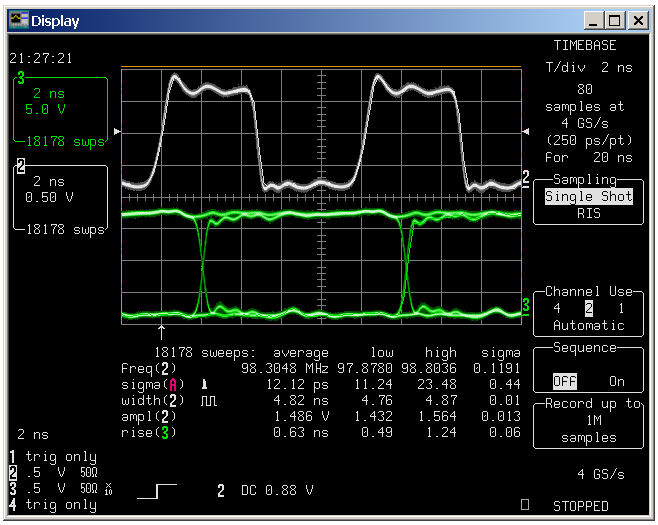Click the trigger time arrow below the grid
The width and height of the screenshot is (658, 525).
pos(162,330)
